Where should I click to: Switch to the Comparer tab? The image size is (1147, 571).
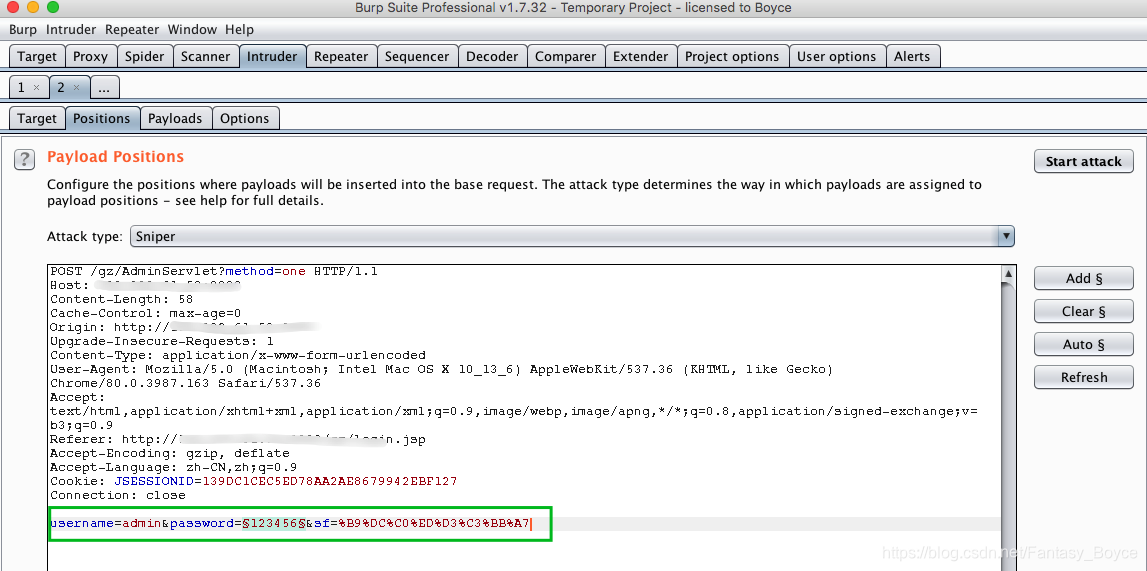(x=565, y=56)
